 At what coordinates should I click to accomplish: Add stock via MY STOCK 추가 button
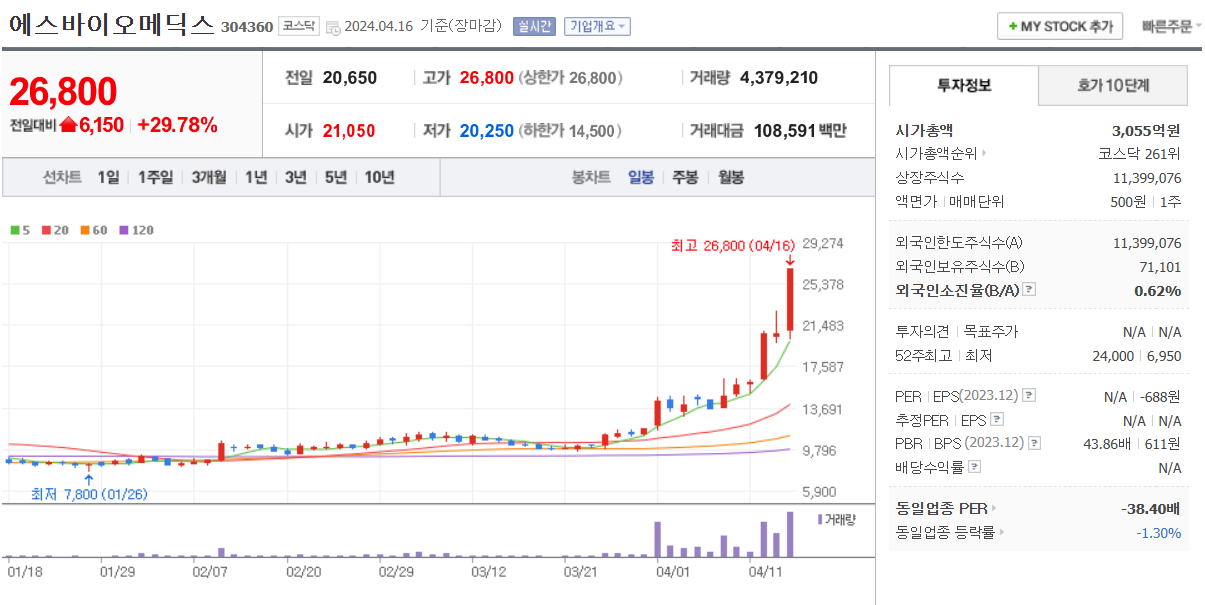click(1060, 27)
